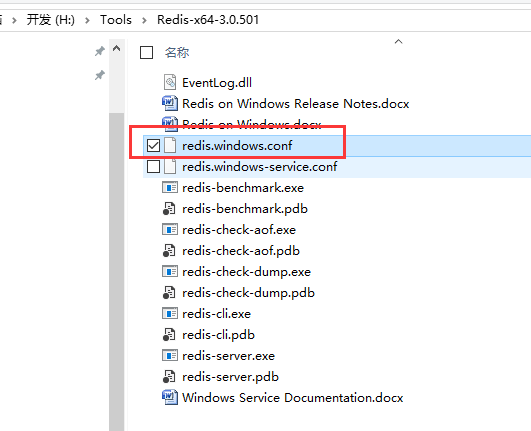The width and height of the screenshot is (531, 431).
Task: Select the redis-check-dump.exe file name
Action: click(246, 272)
